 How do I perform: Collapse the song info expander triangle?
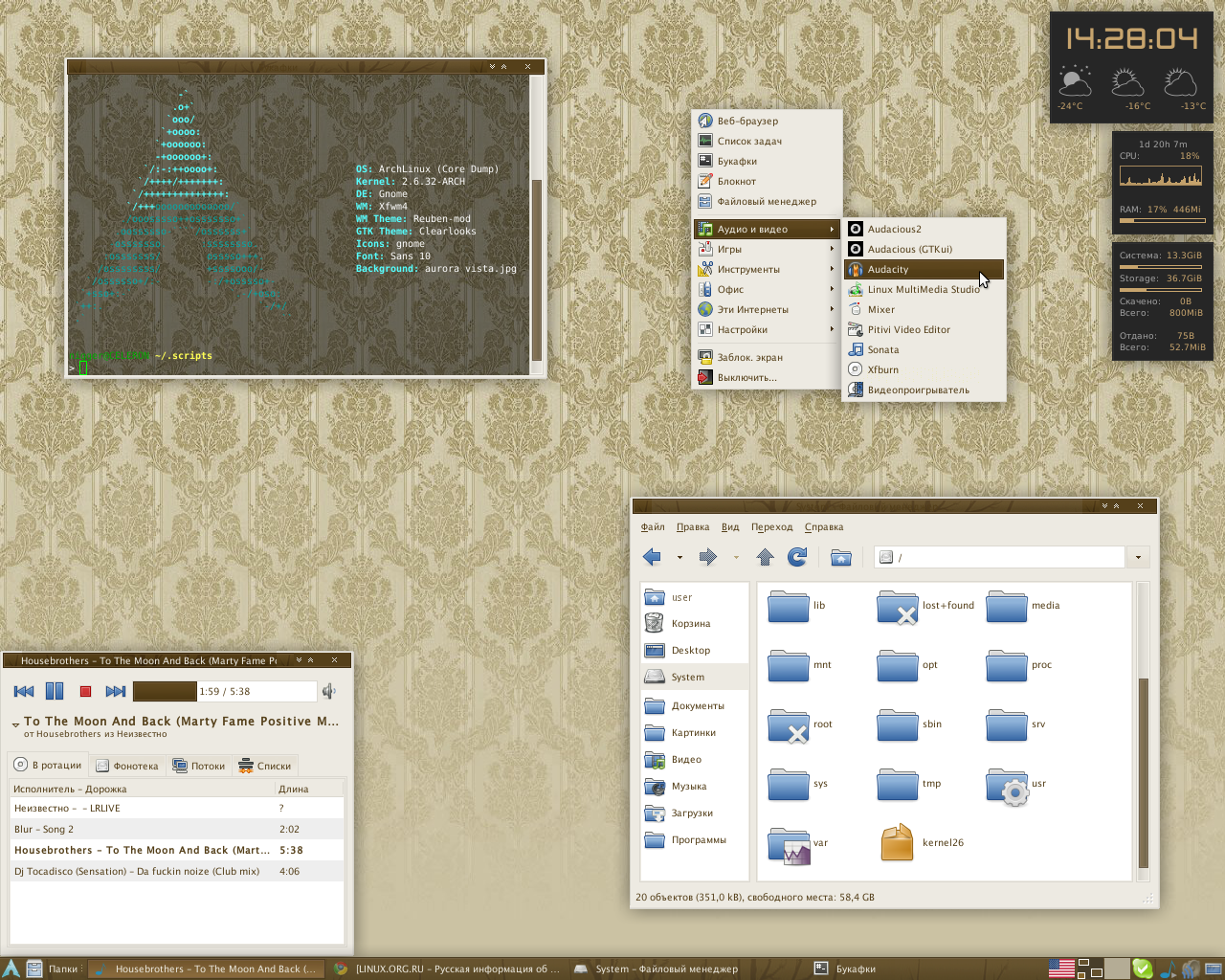coord(15,724)
